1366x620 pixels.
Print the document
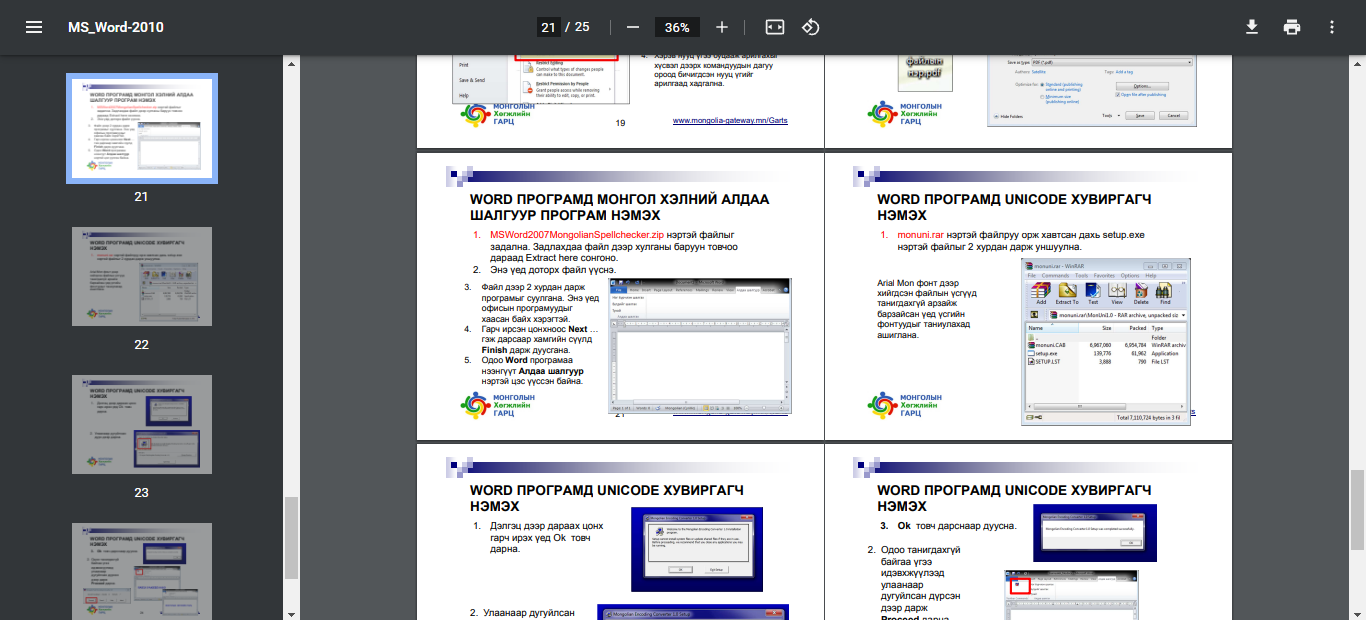1292,27
